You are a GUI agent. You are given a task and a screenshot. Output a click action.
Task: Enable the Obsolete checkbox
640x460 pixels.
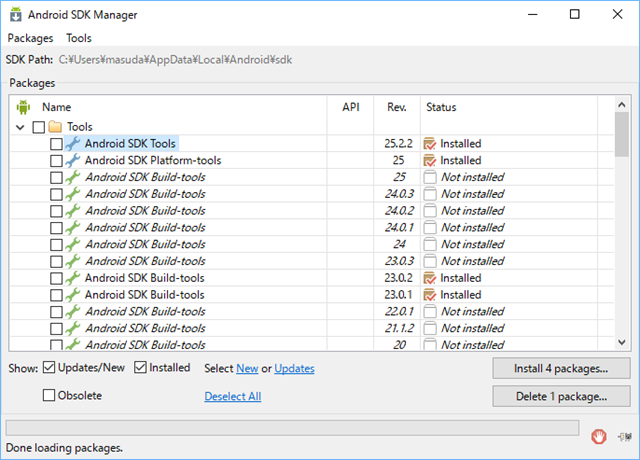(49, 396)
